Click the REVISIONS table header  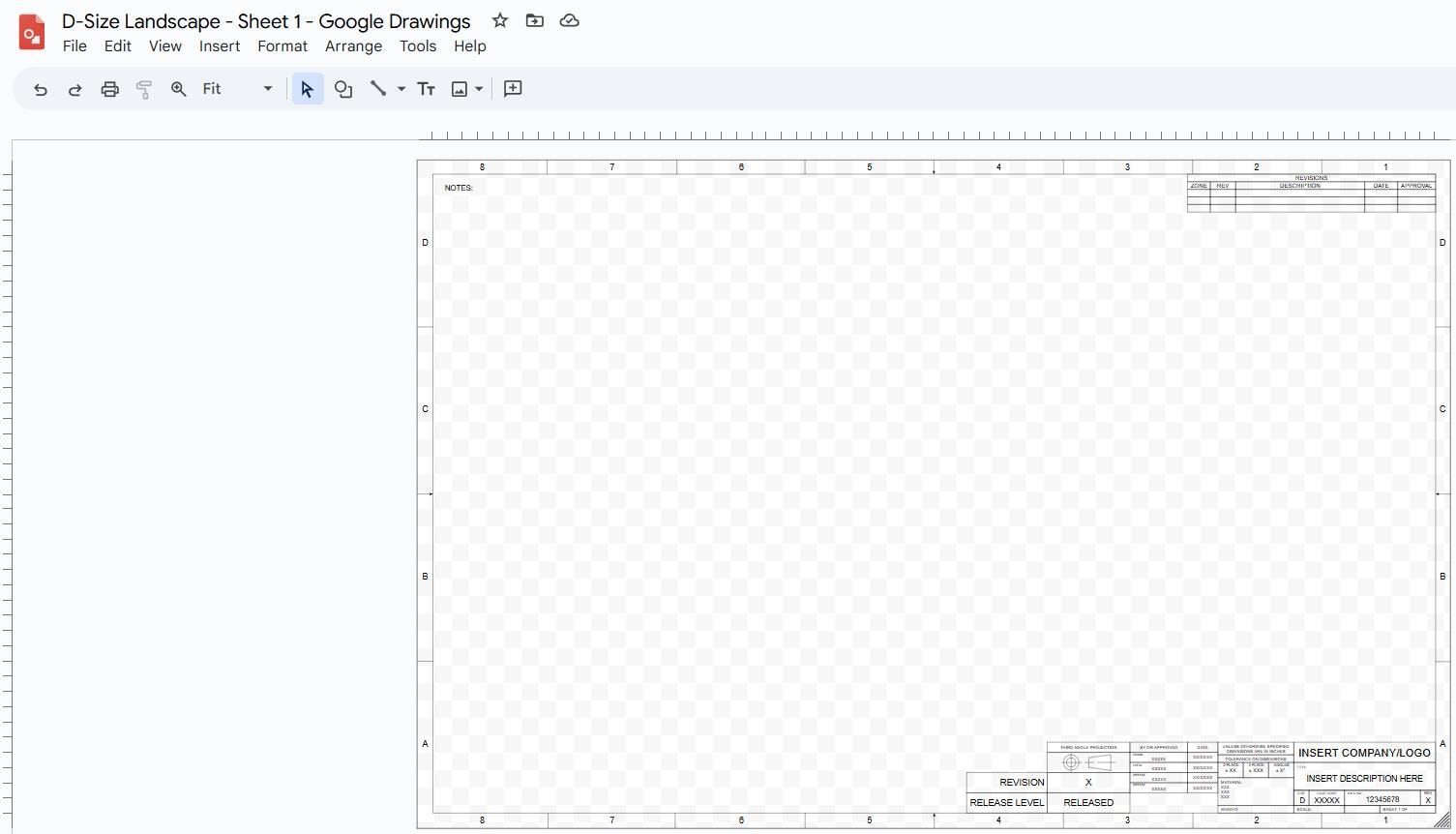(x=1311, y=178)
